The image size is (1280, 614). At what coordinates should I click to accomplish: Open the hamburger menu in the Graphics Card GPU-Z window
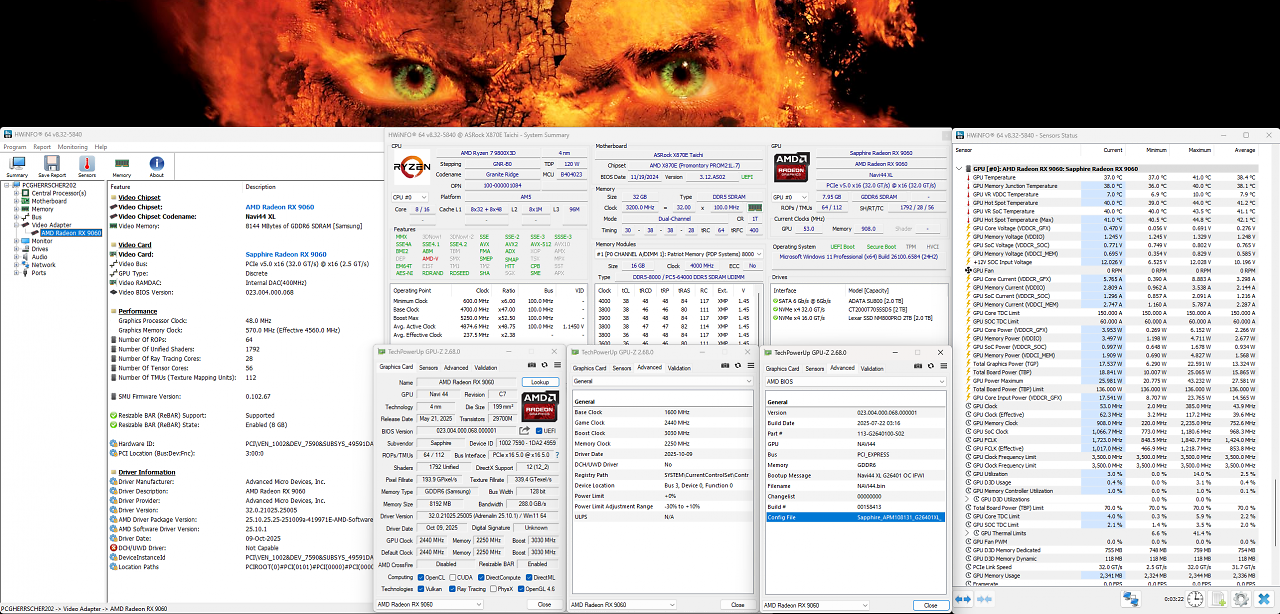(555, 367)
